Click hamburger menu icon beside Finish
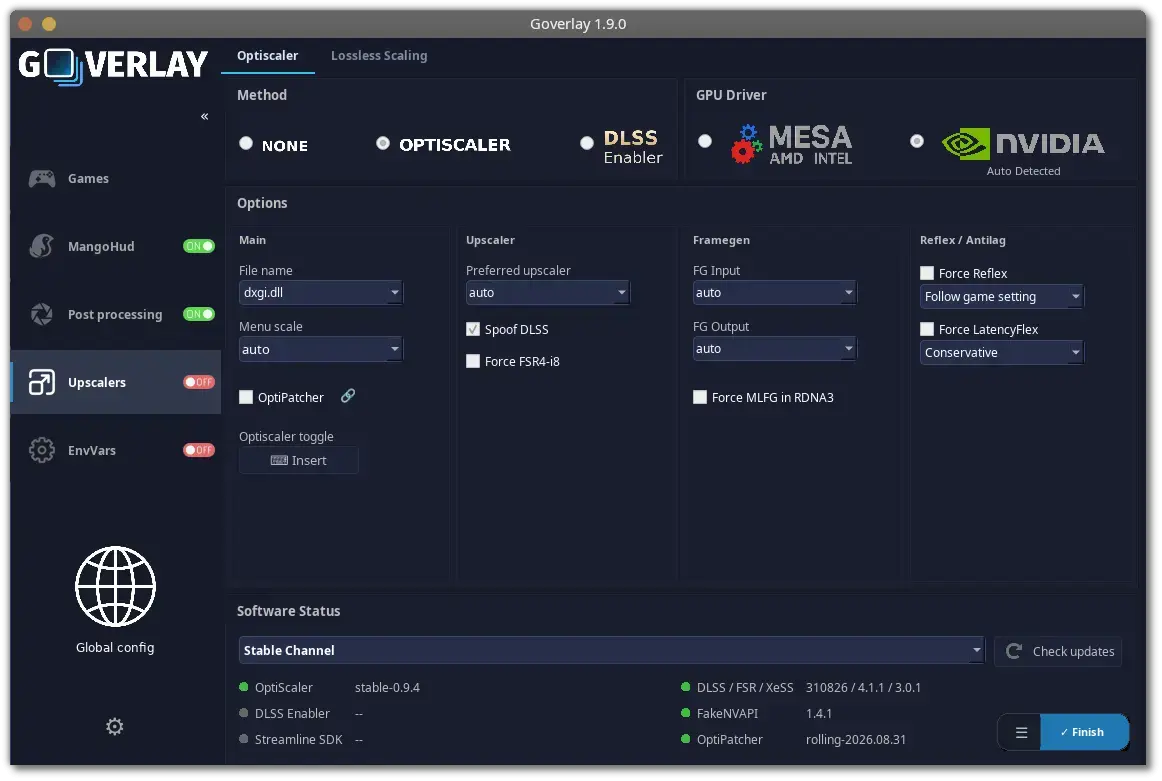 click(1020, 732)
